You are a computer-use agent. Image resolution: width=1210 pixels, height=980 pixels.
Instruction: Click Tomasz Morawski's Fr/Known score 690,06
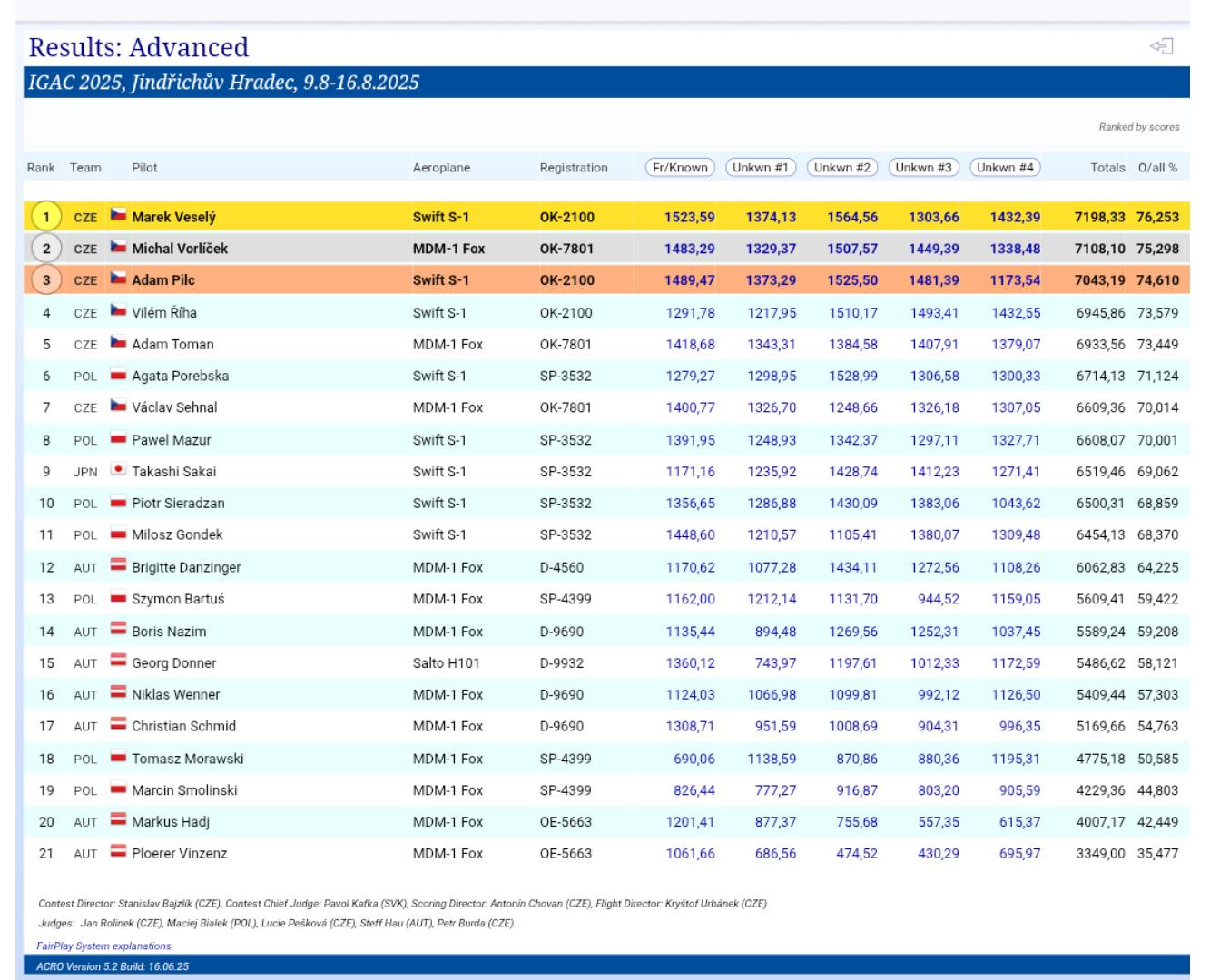tap(694, 759)
